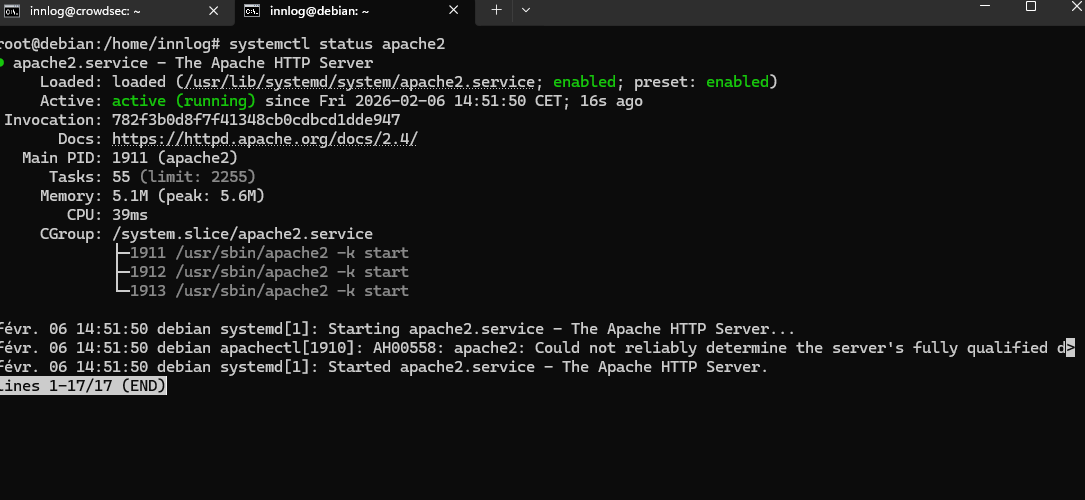The image size is (1085, 500).
Task: Open a new terminal tab with plus button
Action: (x=496, y=10)
